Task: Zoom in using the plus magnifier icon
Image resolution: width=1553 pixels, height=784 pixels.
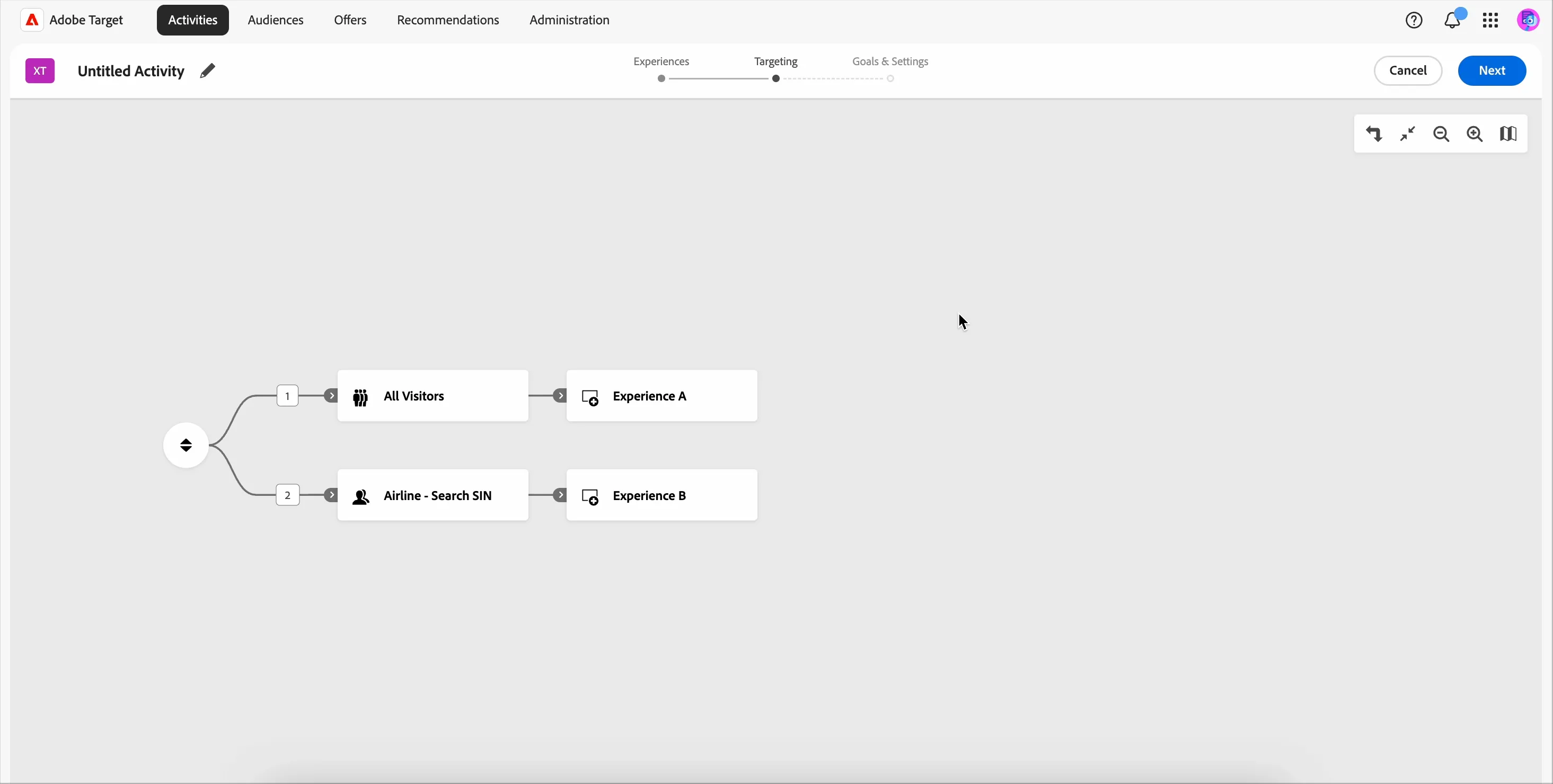Action: [x=1475, y=134]
